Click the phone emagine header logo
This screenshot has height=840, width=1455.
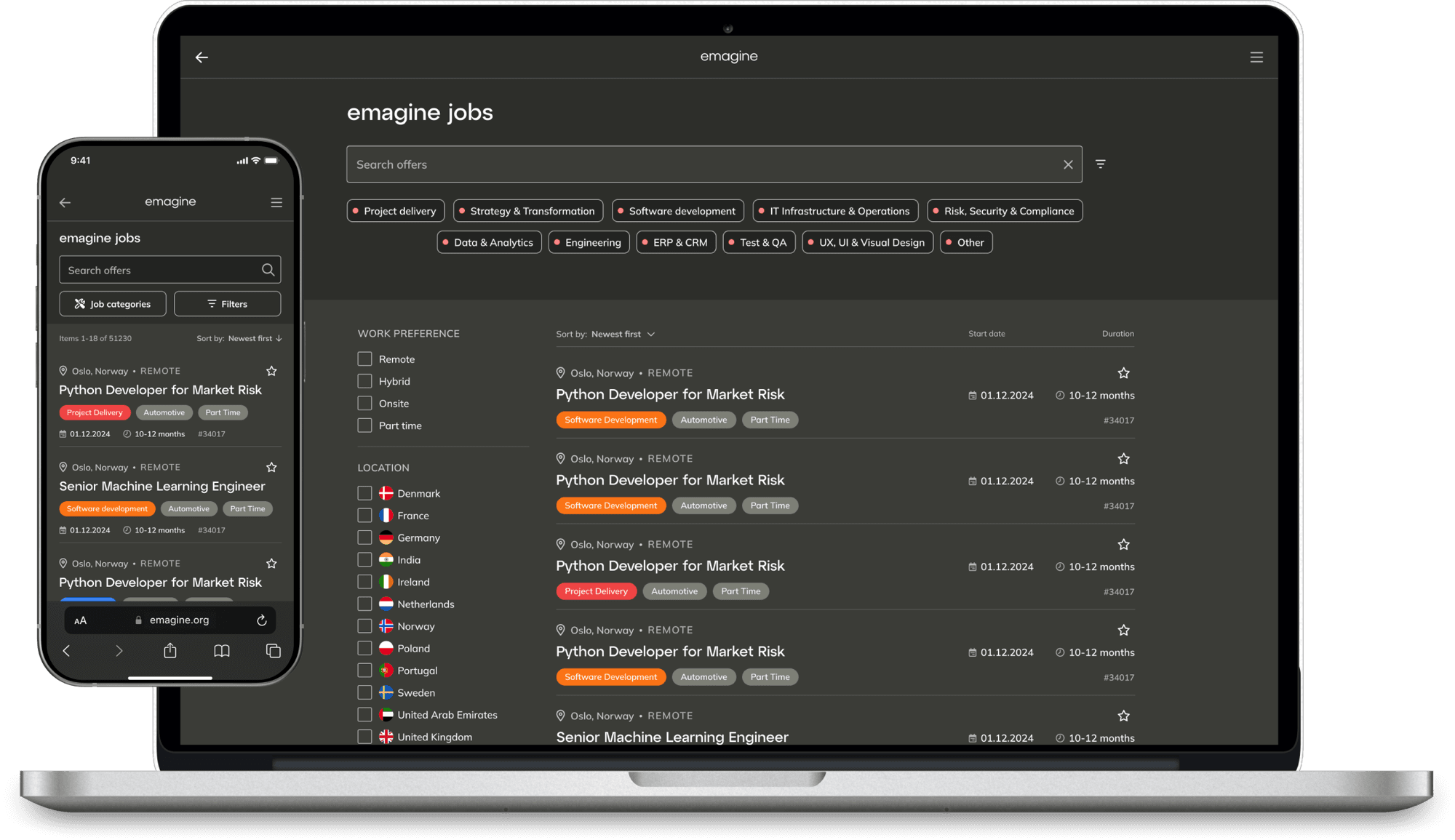[x=170, y=201]
